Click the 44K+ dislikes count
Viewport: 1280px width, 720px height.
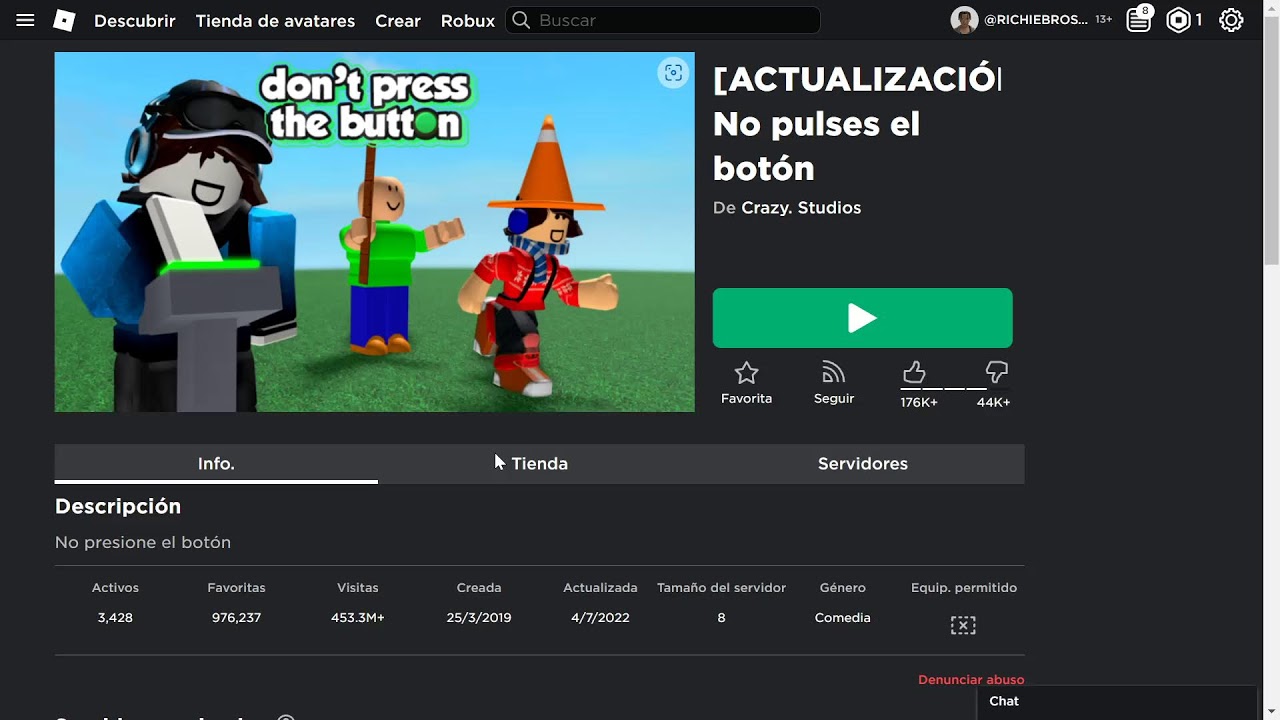[993, 402]
